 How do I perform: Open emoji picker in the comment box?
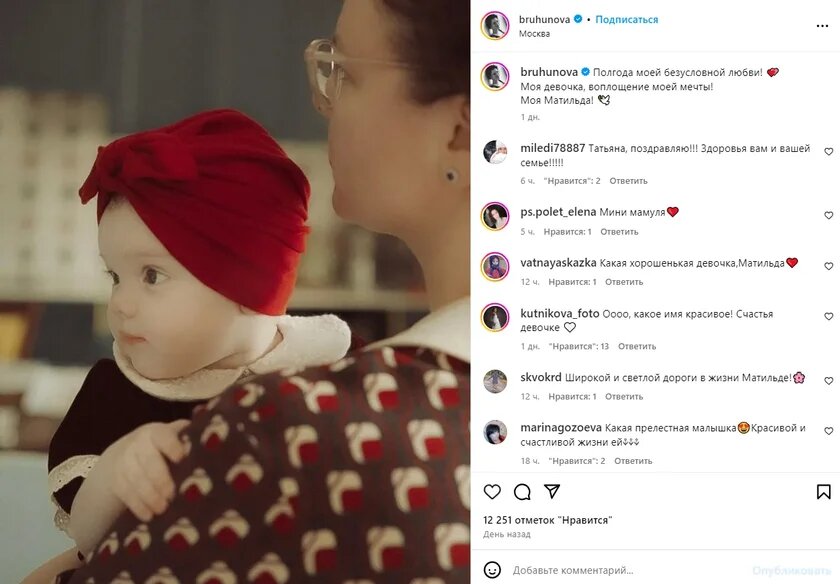point(492,570)
